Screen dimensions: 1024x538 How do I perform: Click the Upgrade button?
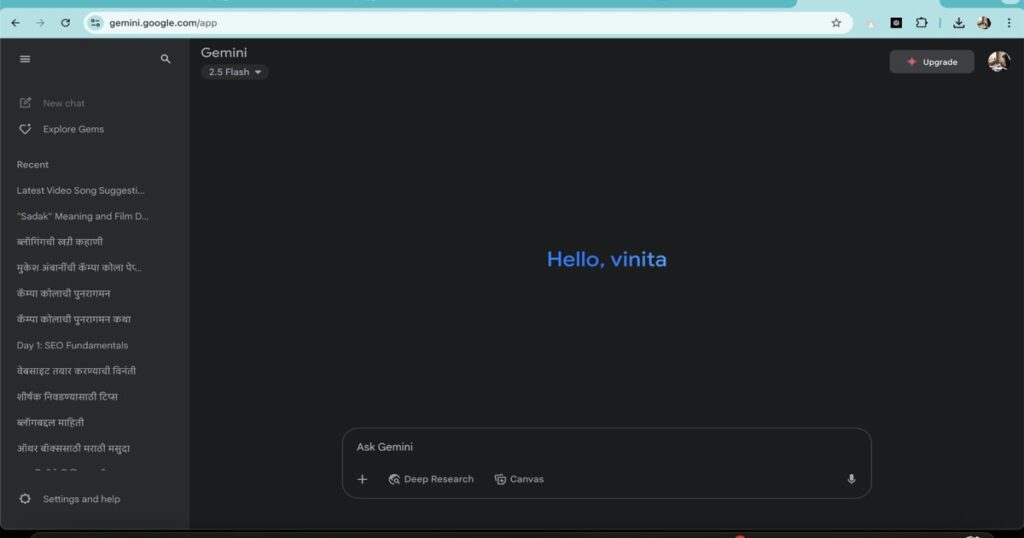tap(931, 62)
